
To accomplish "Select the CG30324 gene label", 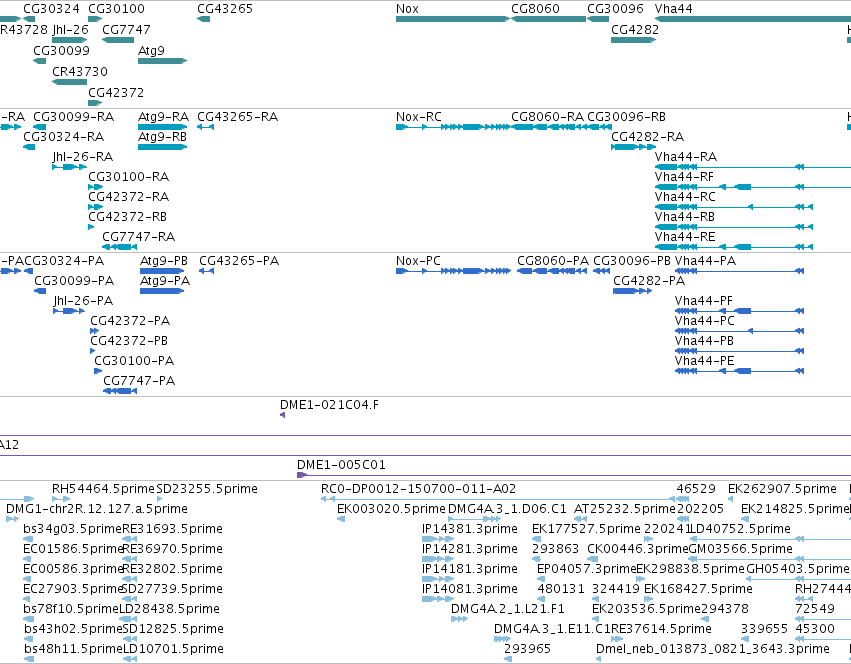I will [51, 9].
